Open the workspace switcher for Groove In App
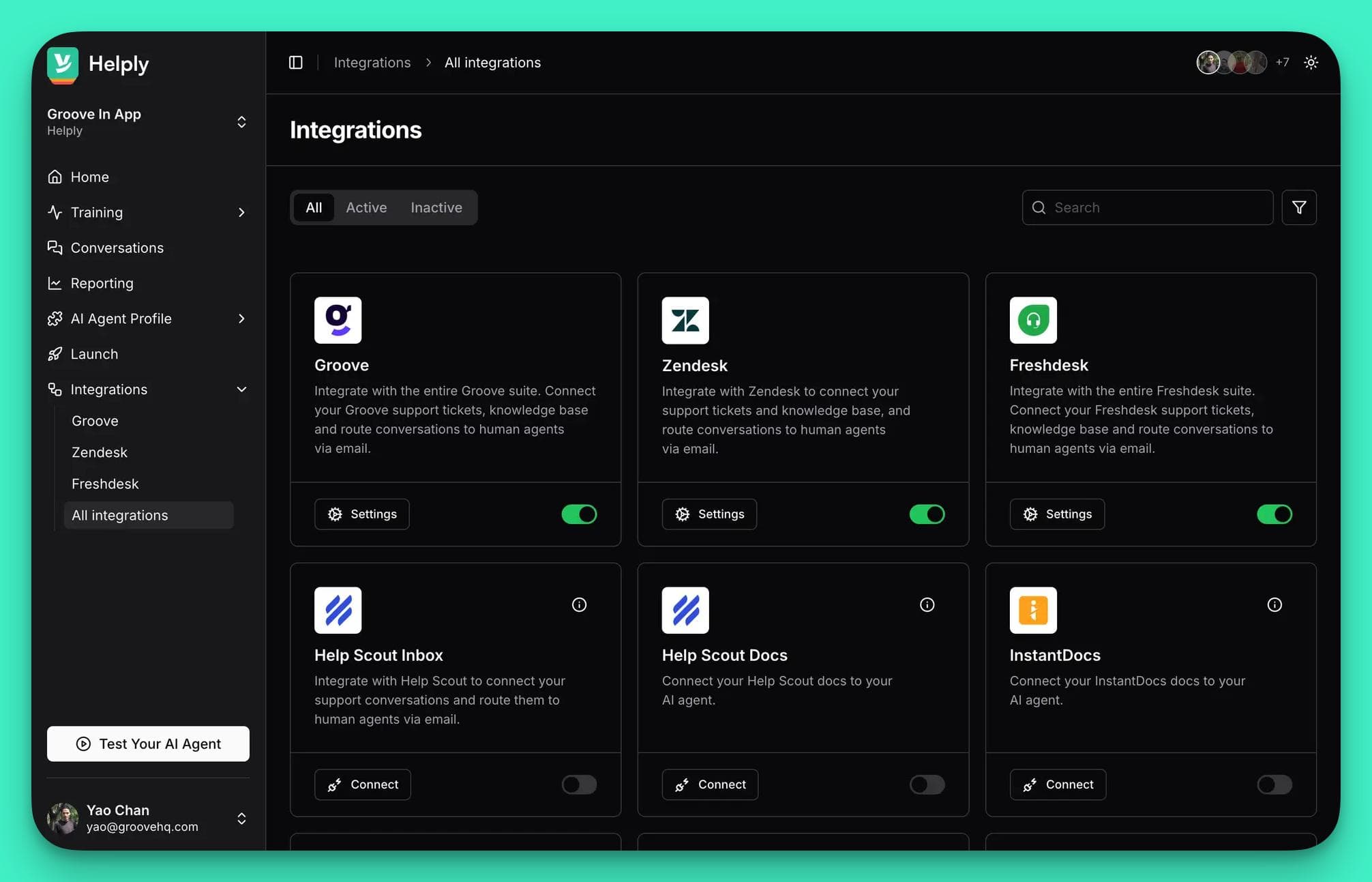The image size is (1372, 882). [241, 121]
